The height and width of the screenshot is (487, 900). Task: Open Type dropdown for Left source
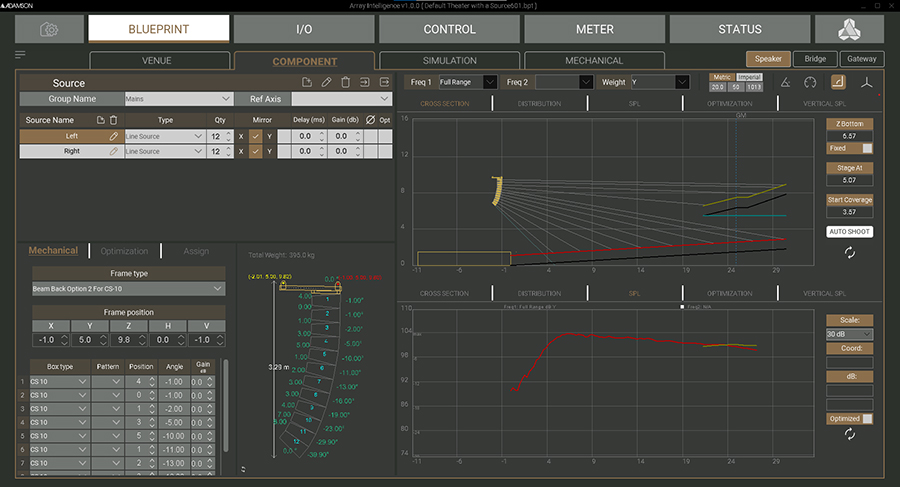[x=165, y=136]
